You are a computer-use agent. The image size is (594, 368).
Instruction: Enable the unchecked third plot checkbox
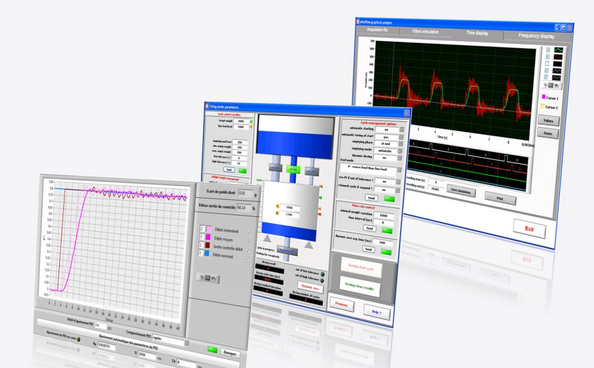tap(547, 63)
